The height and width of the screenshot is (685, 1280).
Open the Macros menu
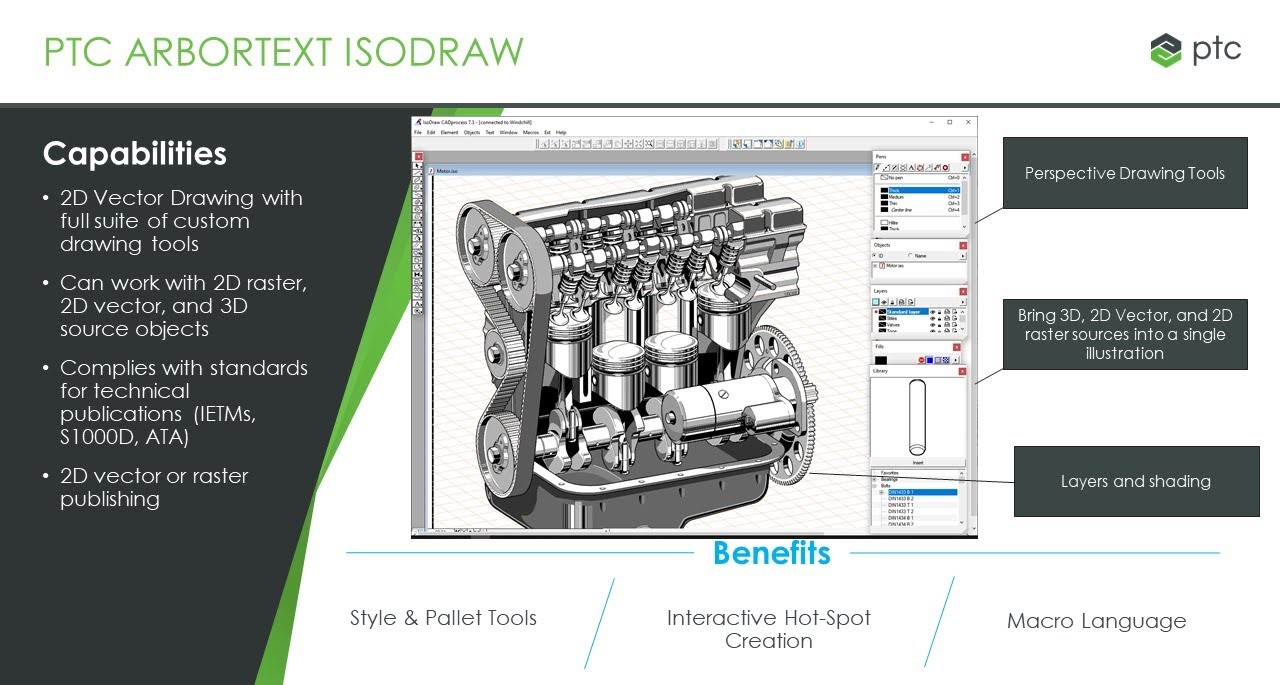(x=531, y=132)
